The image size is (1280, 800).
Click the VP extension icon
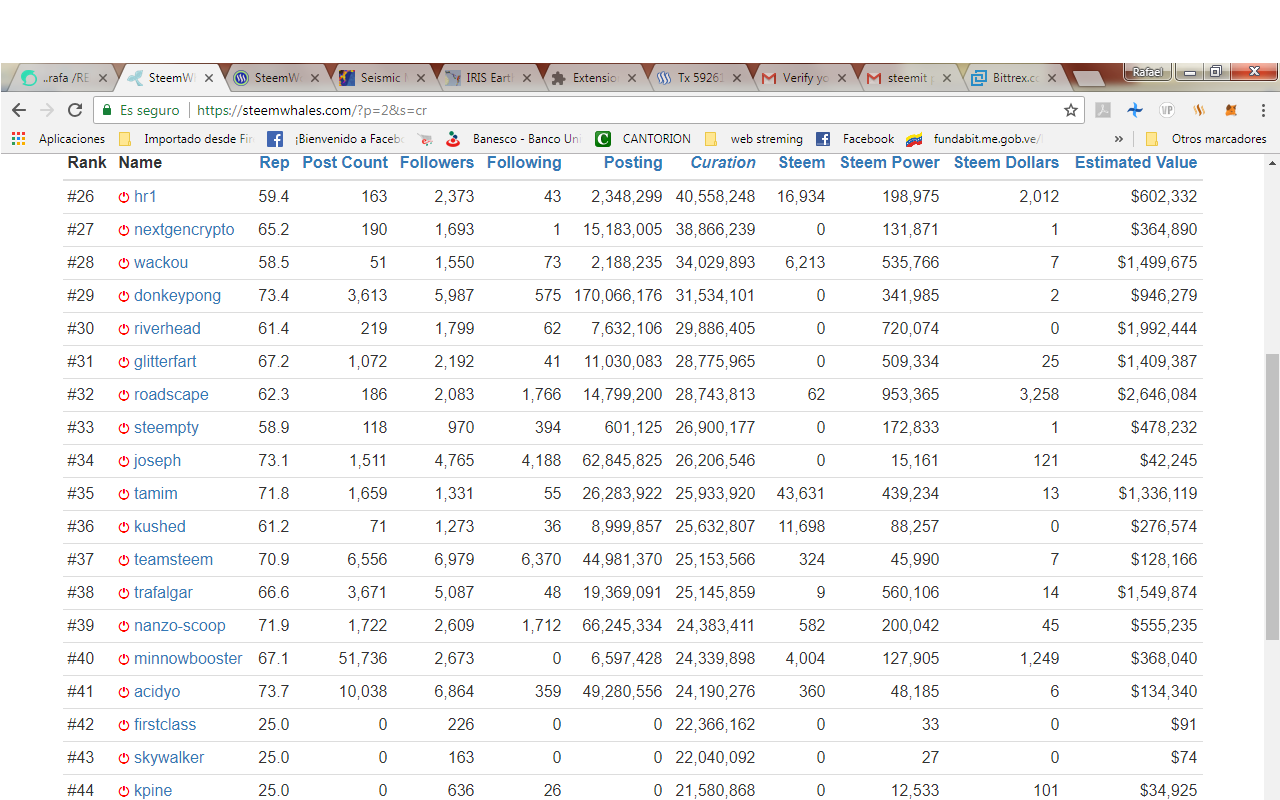click(x=1167, y=110)
